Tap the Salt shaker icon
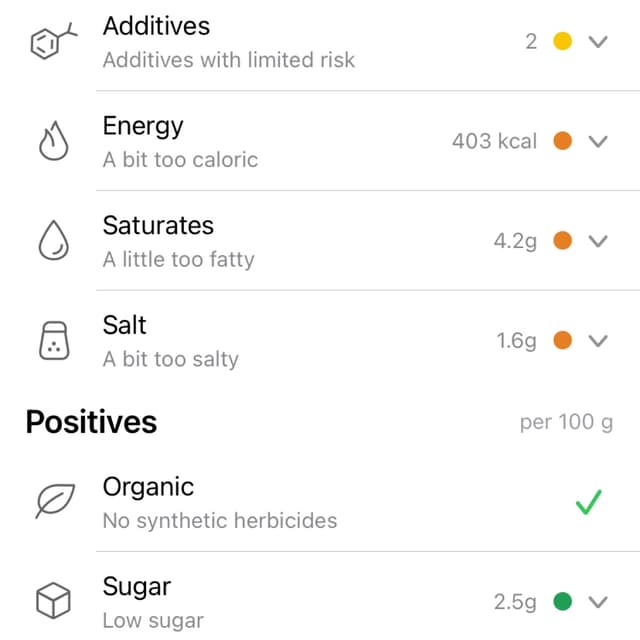This screenshot has width=640, height=640. click(54, 340)
